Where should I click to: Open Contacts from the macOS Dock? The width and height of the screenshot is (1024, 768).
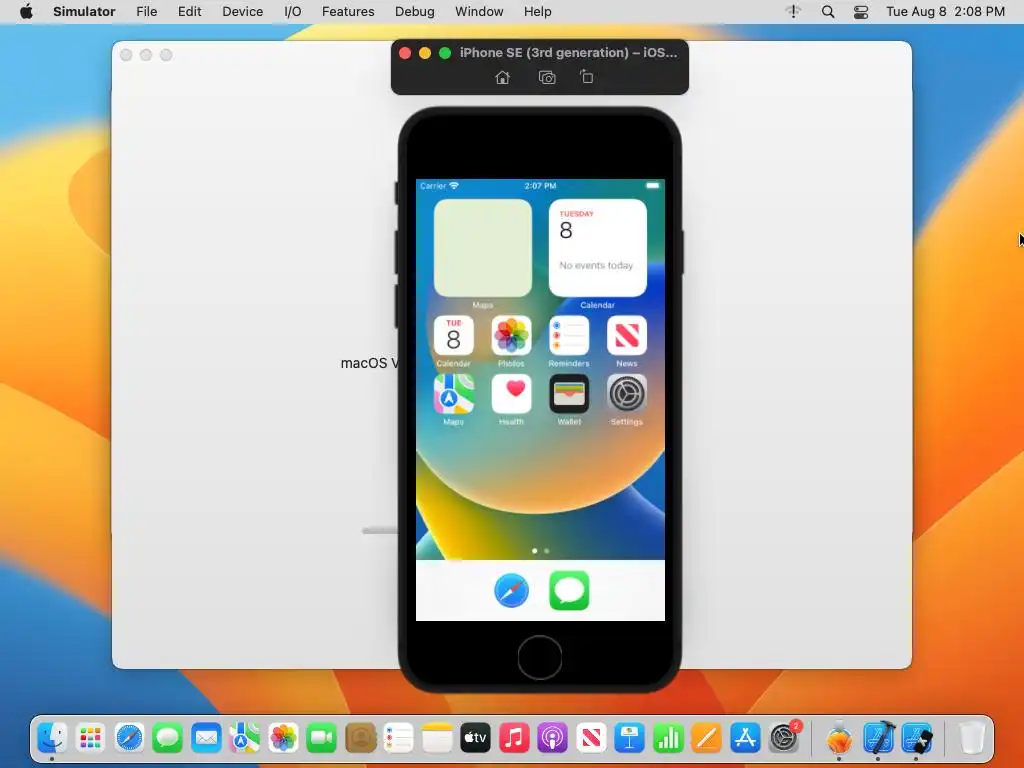(x=360, y=739)
